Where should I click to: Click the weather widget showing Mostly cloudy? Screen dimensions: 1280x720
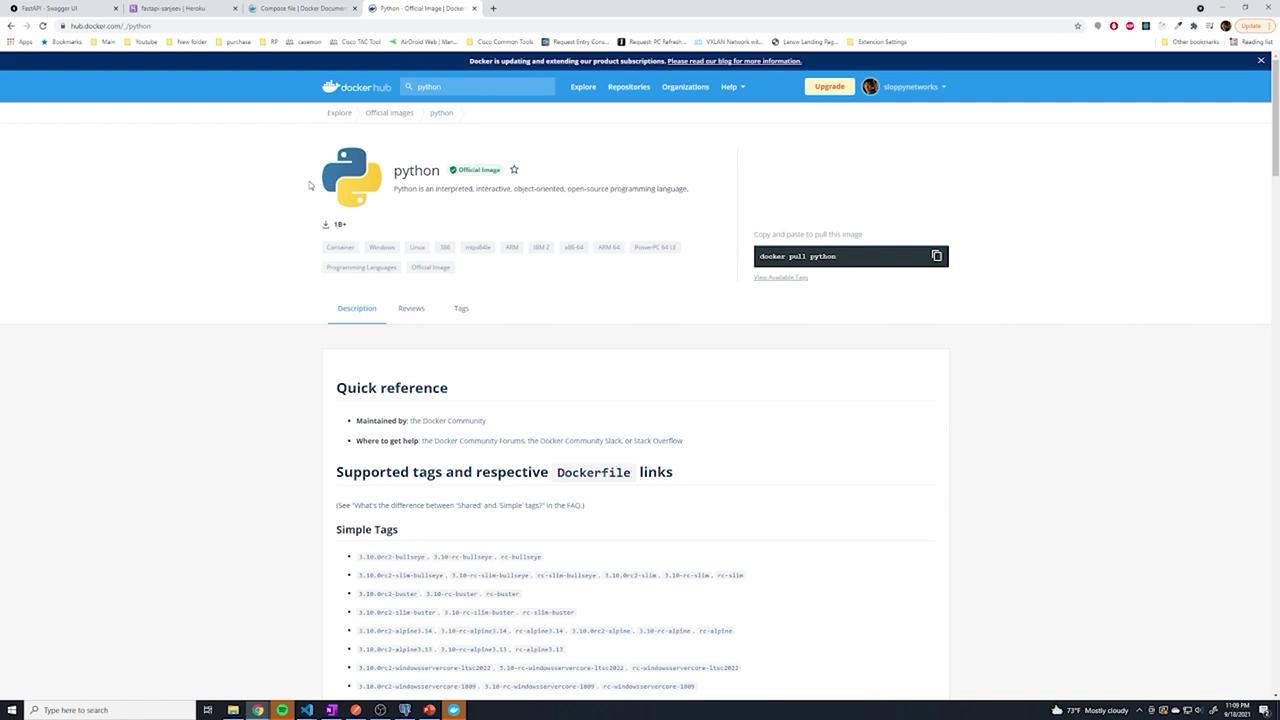[x=1090, y=710]
